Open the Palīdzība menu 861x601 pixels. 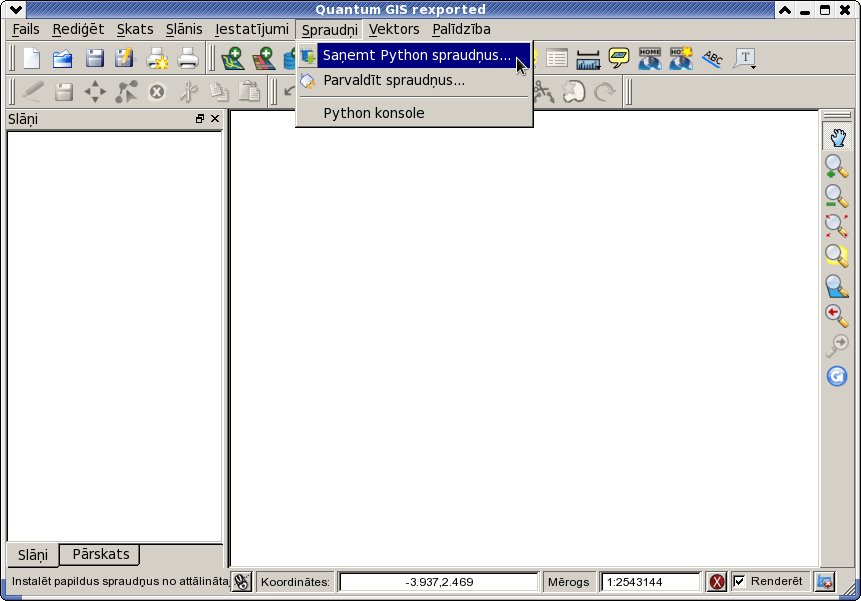[461, 29]
